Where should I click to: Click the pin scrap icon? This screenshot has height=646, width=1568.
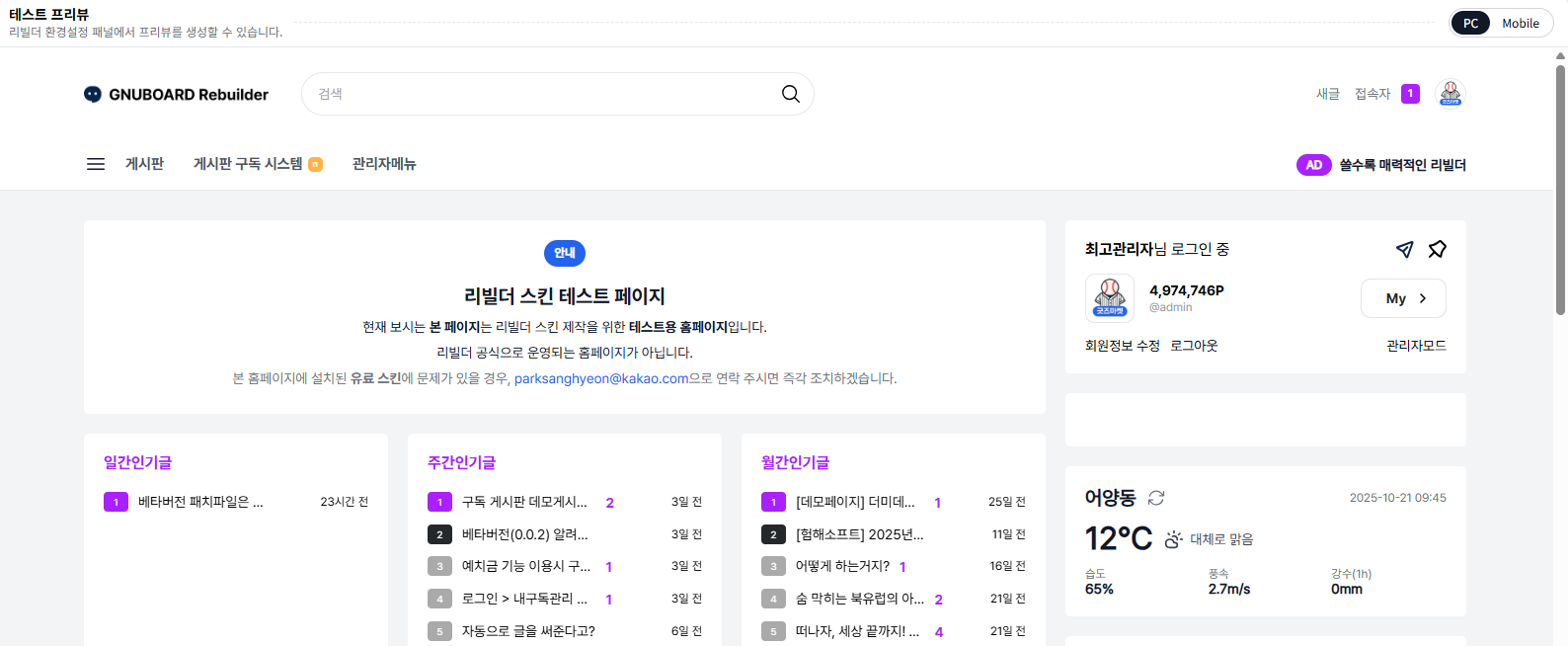[x=1437, y=249]
